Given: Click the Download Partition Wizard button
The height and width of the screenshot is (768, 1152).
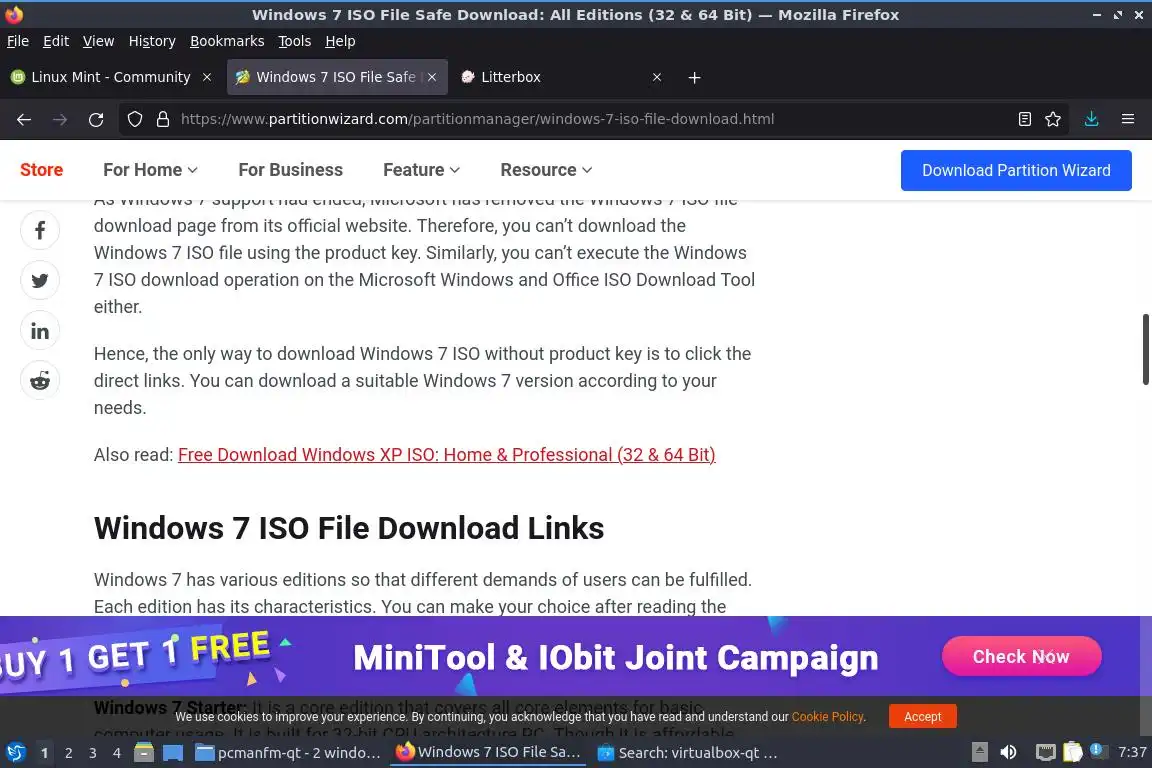Looking at the screenshot, I should (1016, 171).
